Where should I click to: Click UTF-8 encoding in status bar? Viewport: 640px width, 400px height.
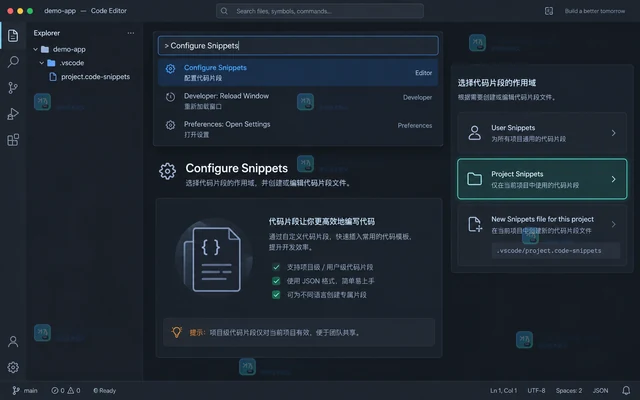(536, 391)
